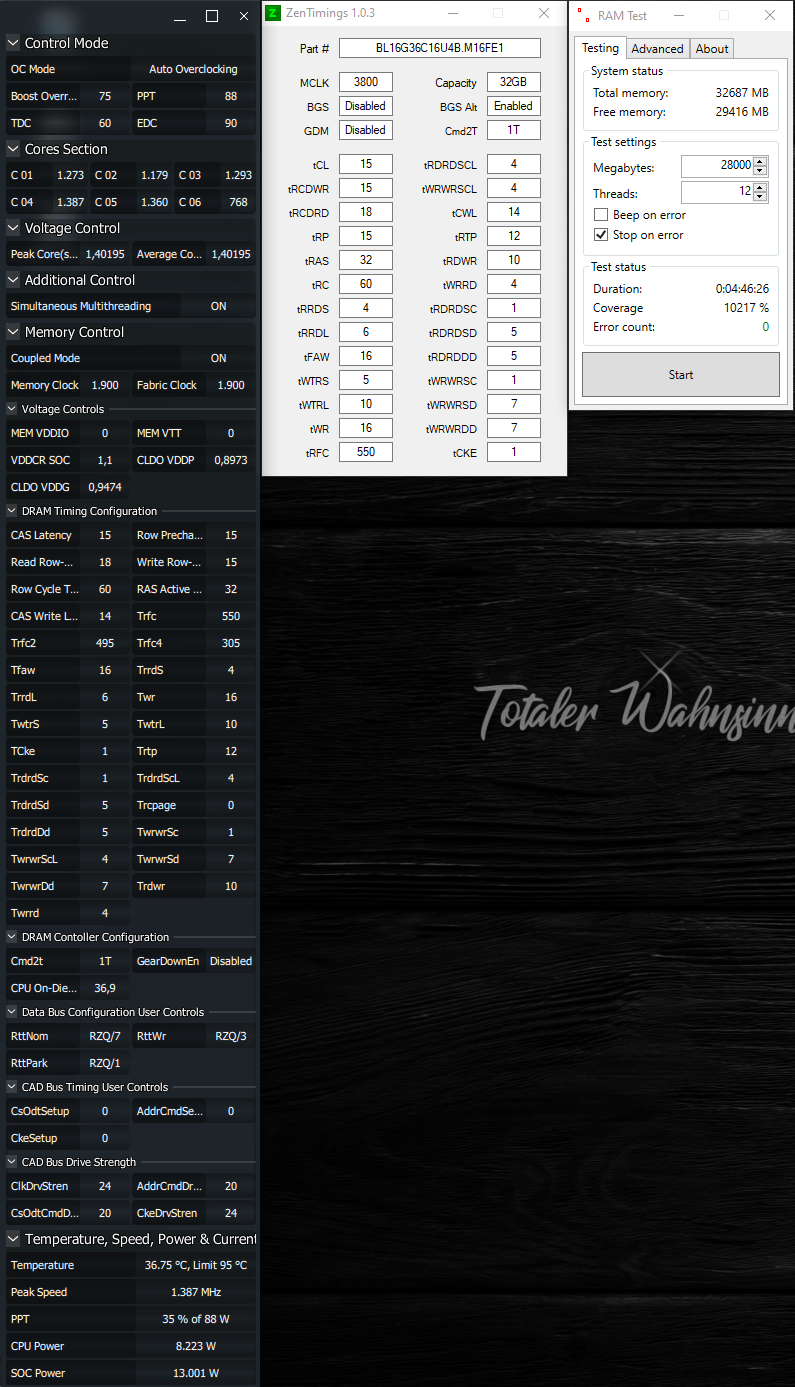
Task: Edit the TDC value 60
Action: coord(105,123)
